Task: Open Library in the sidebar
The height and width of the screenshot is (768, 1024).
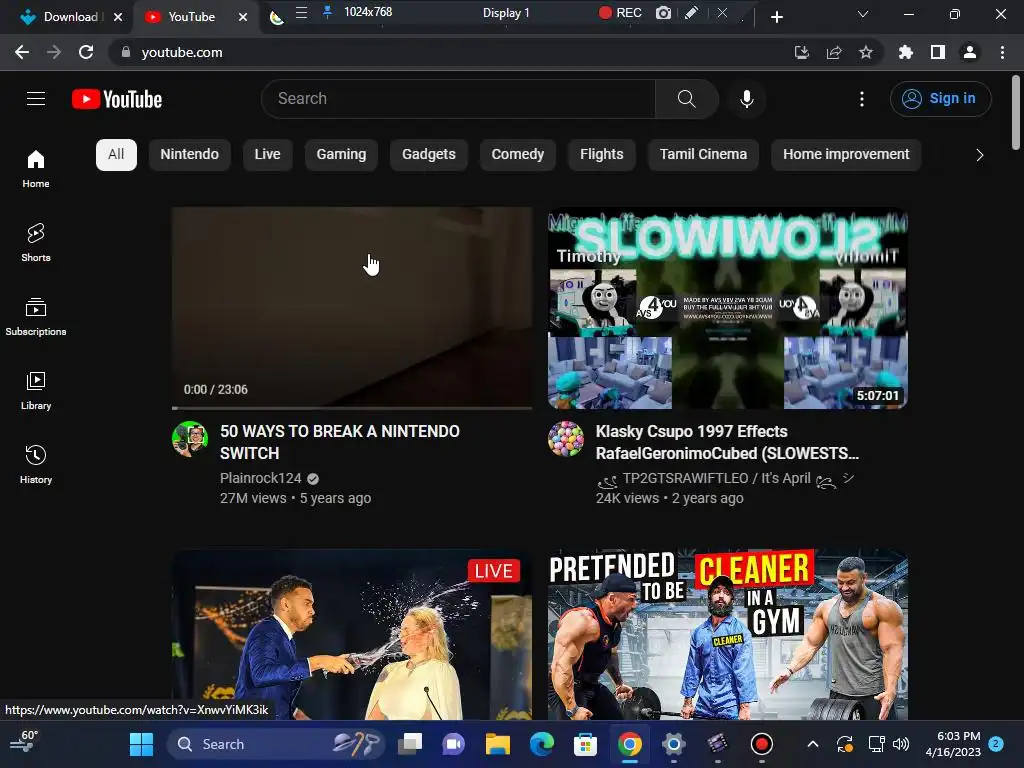Action: click(36, 391)
